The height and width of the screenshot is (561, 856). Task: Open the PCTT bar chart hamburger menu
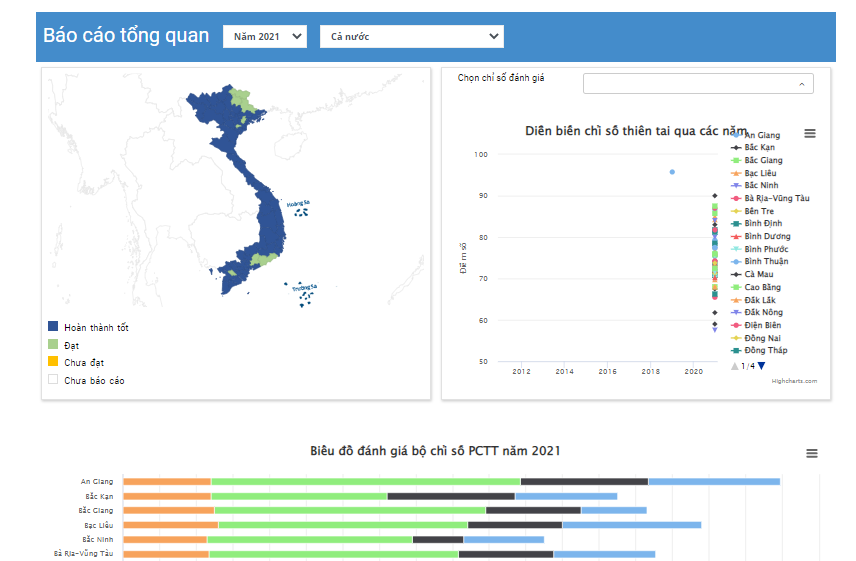(x=811, y=453)
